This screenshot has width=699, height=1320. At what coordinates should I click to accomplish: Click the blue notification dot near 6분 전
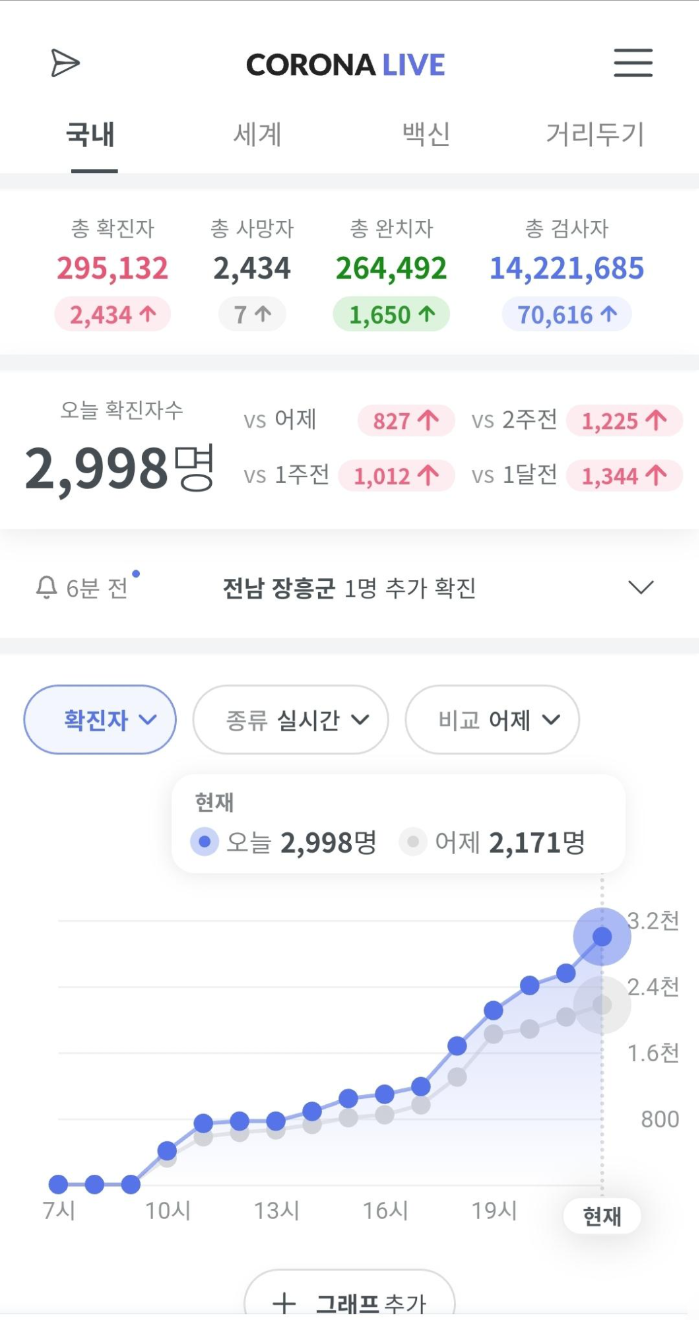[136, 572]
